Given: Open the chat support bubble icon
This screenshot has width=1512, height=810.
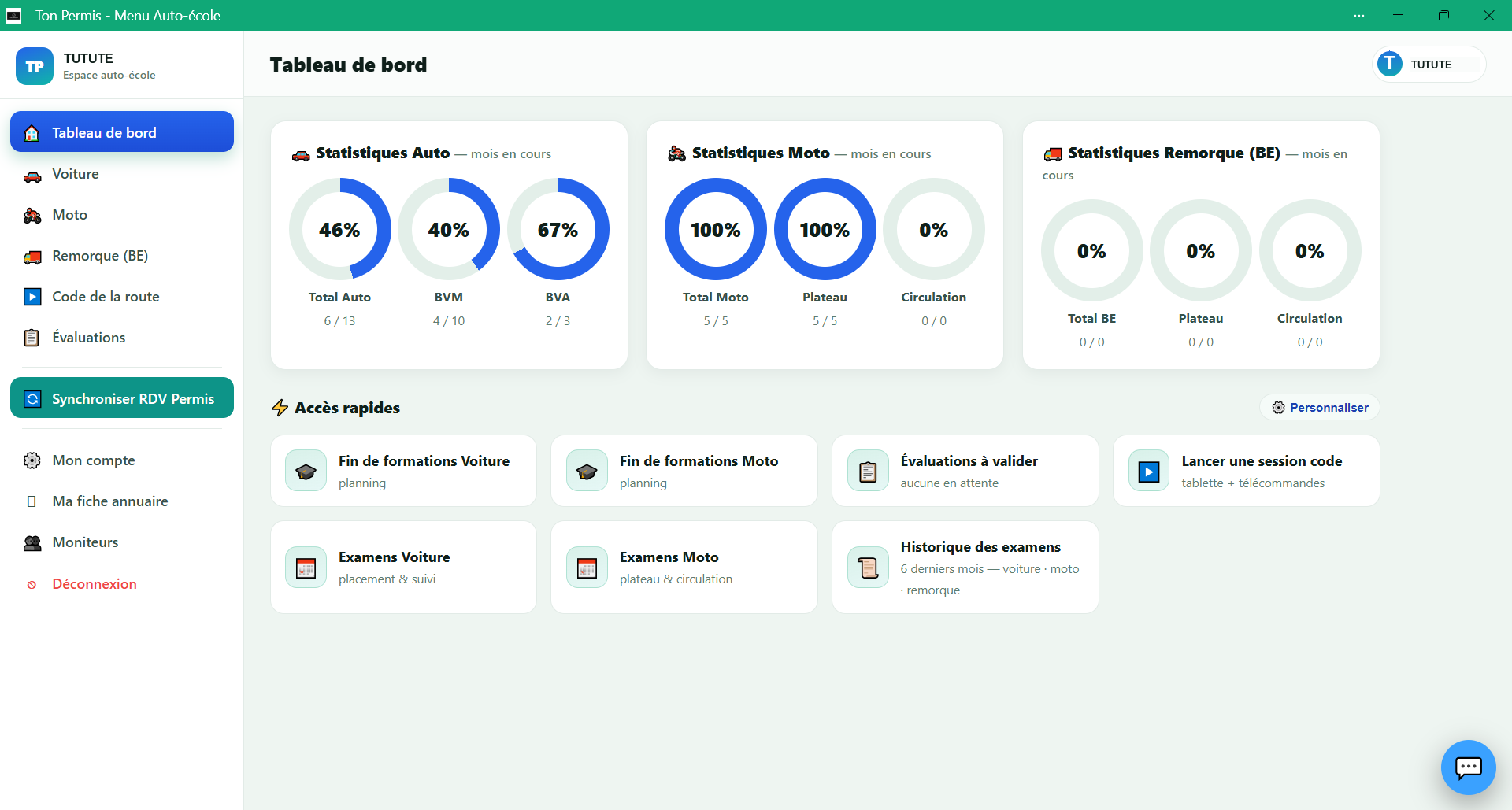Looking at the screenshot, I should click(1468, 767).
